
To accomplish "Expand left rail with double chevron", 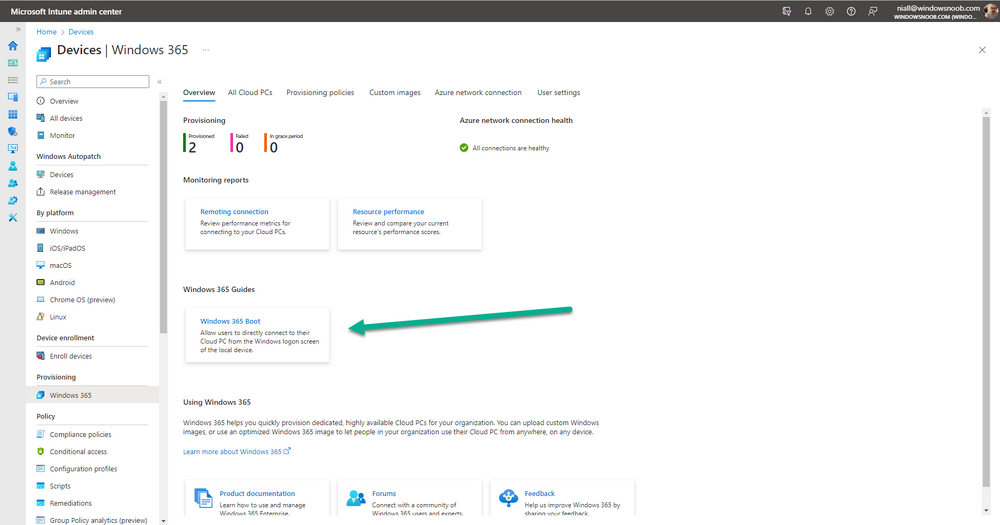I will [18, 29].
